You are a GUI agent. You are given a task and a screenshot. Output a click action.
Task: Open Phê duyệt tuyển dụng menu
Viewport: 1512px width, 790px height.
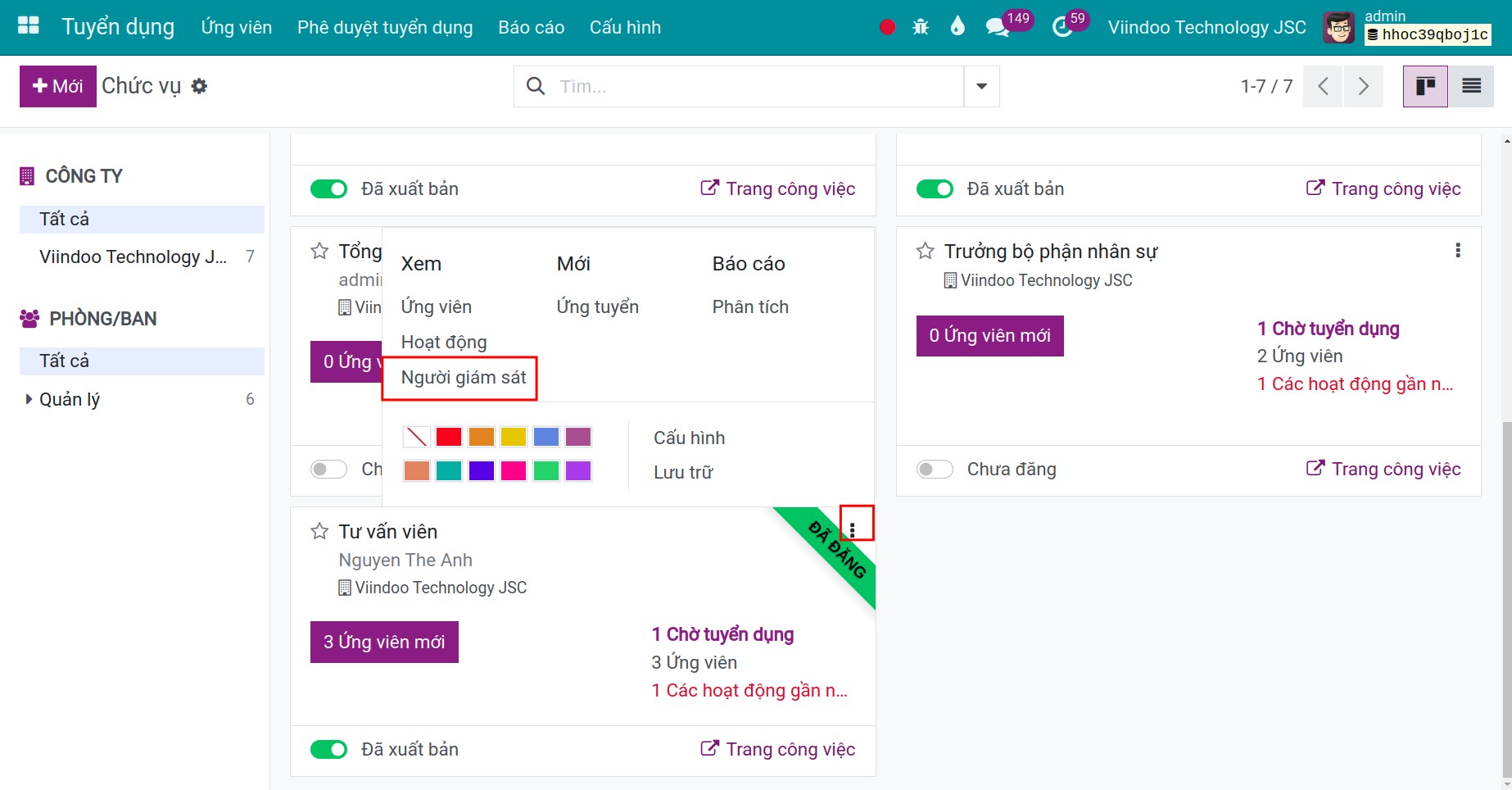(385, 27)
